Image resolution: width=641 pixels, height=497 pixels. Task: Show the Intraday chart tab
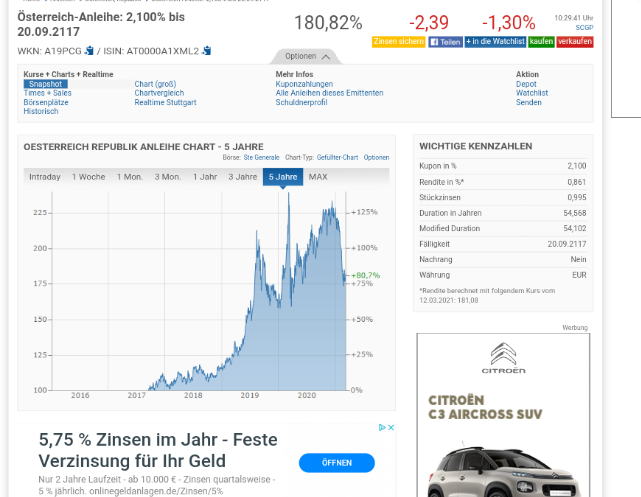(45, 177)
